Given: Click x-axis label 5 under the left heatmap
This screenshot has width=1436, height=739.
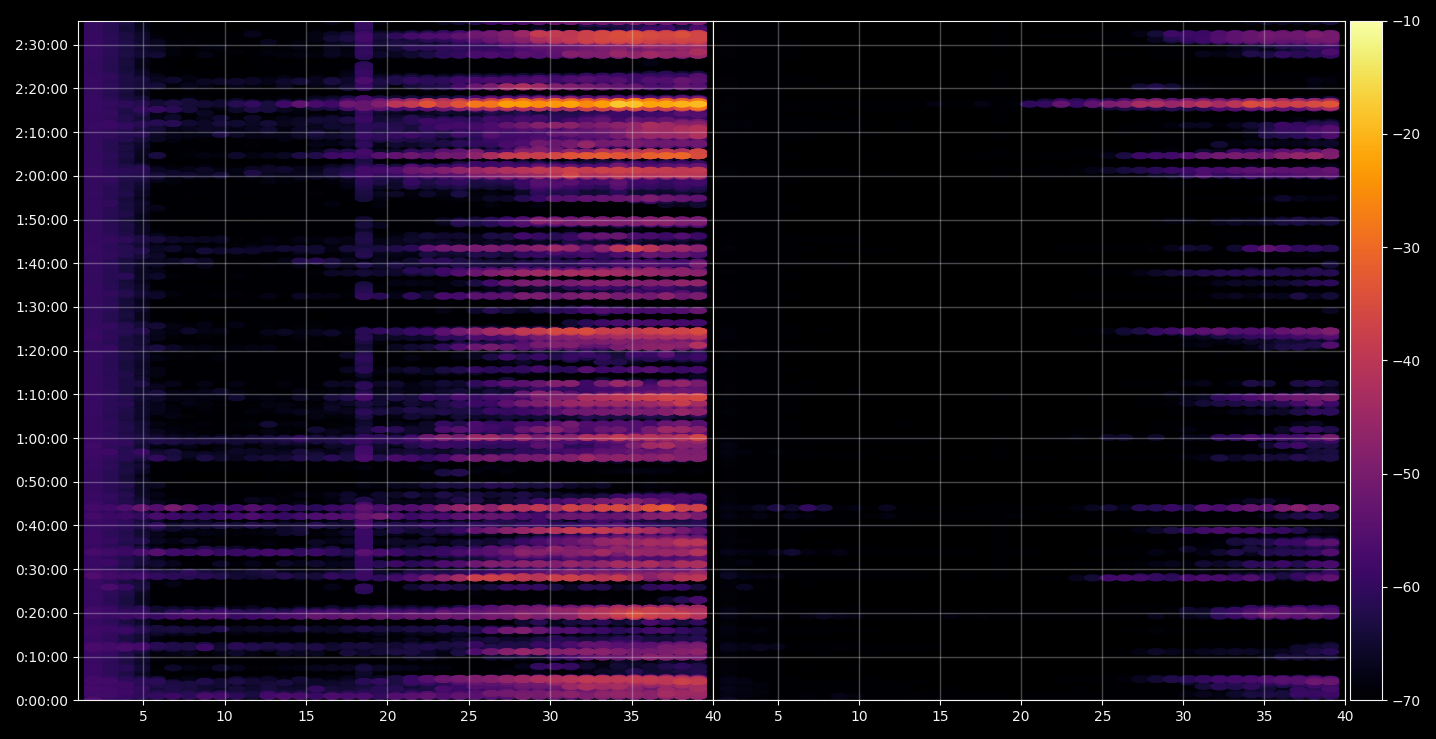Looking at the screenshot, I should tap(143, 716).
